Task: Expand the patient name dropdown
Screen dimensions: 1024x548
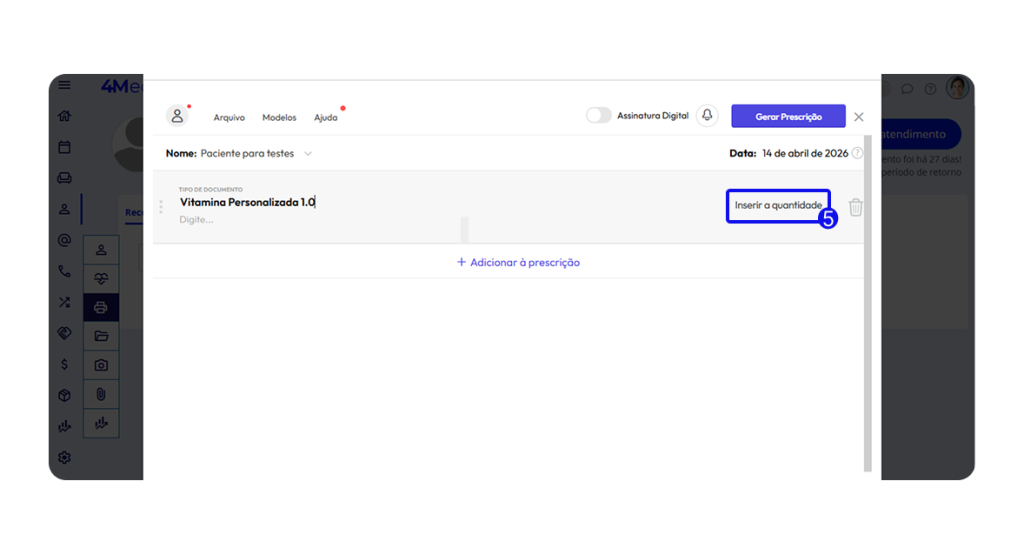Action: coord(308,154)
